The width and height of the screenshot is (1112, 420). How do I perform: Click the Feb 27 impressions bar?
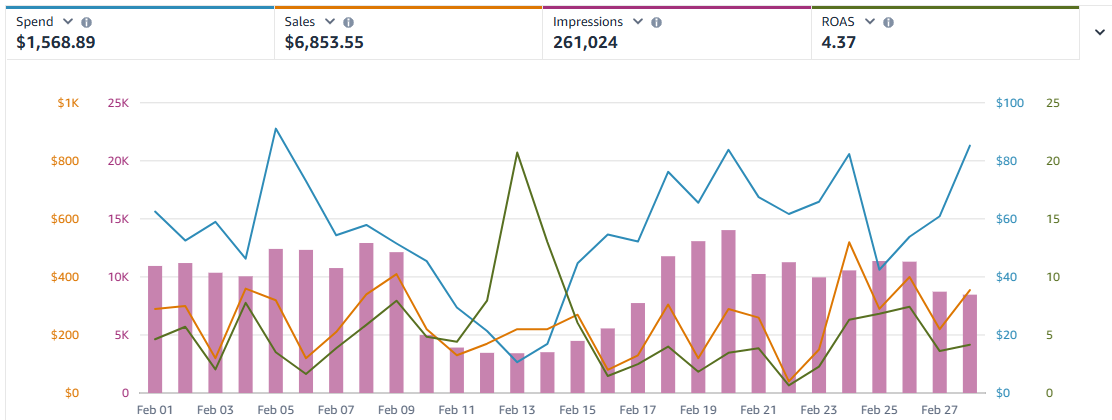[940, 343]
